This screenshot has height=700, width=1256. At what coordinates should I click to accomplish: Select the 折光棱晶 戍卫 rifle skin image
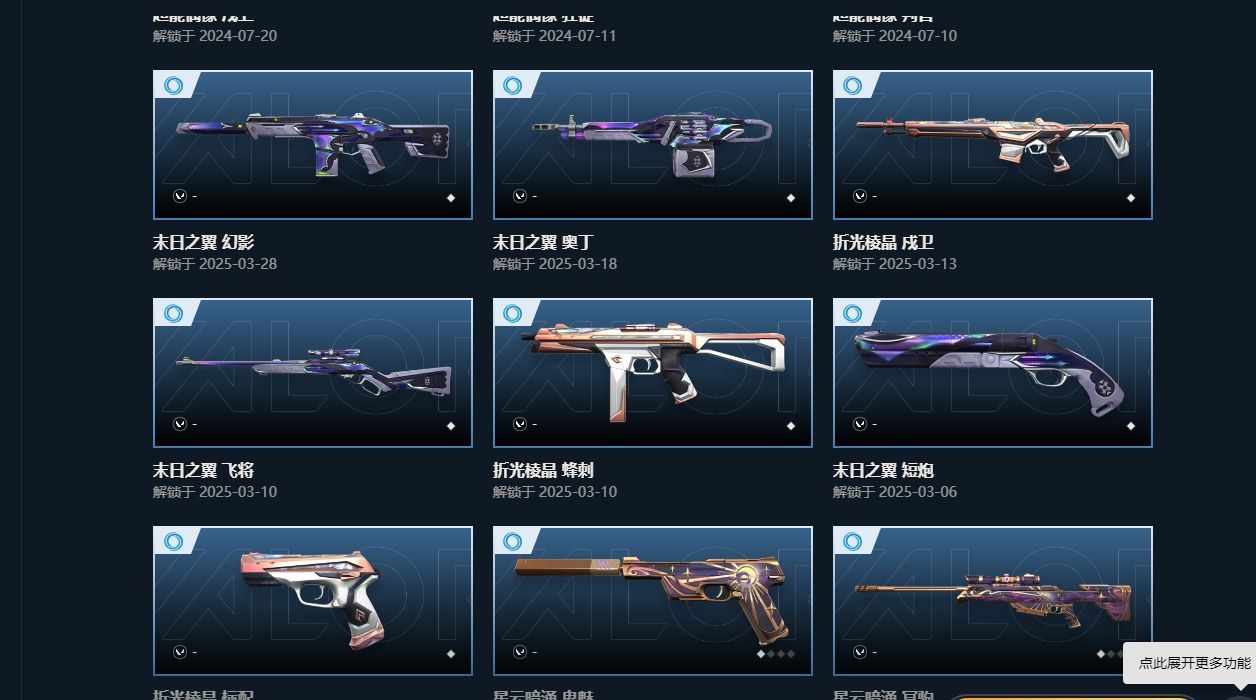point(993,145)
